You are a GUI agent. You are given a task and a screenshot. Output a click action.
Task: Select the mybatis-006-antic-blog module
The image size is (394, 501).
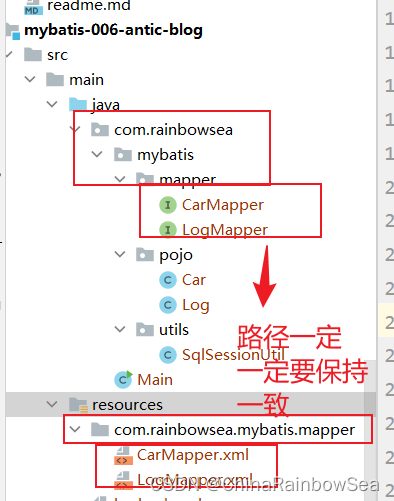coord(113,30)
